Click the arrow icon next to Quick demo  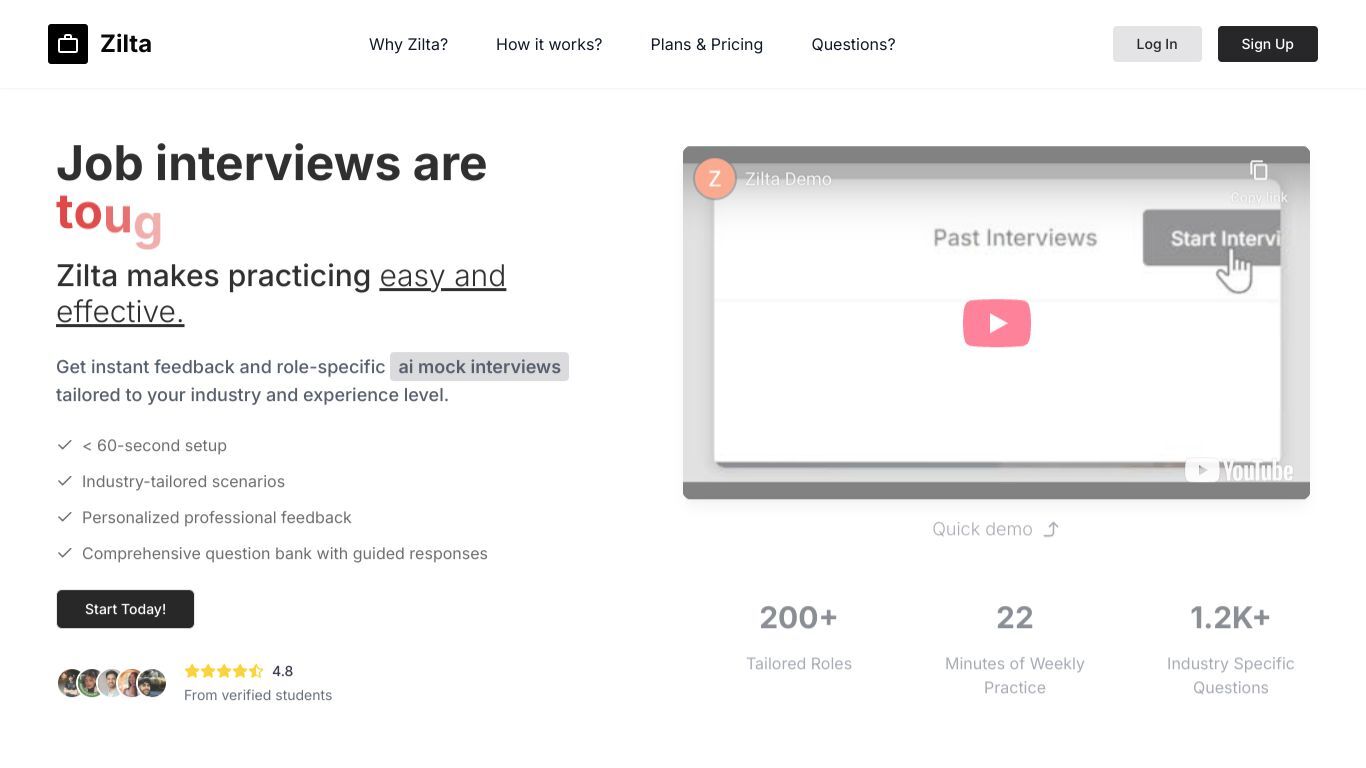point(1051,529)
